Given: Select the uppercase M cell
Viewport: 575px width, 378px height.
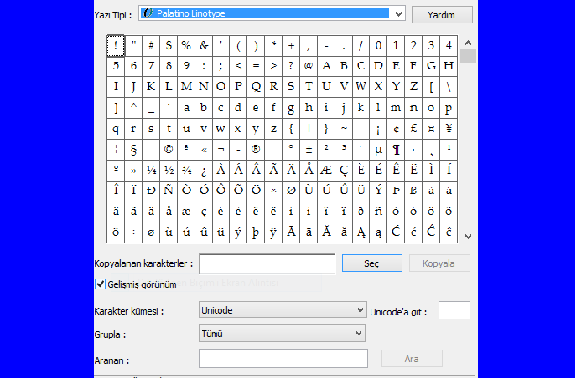Looking at the screenshot, I should [x=186, y=87].
